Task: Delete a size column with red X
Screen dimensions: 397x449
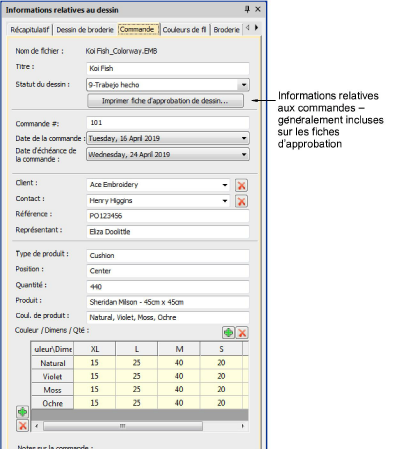Action: (242, 332)
